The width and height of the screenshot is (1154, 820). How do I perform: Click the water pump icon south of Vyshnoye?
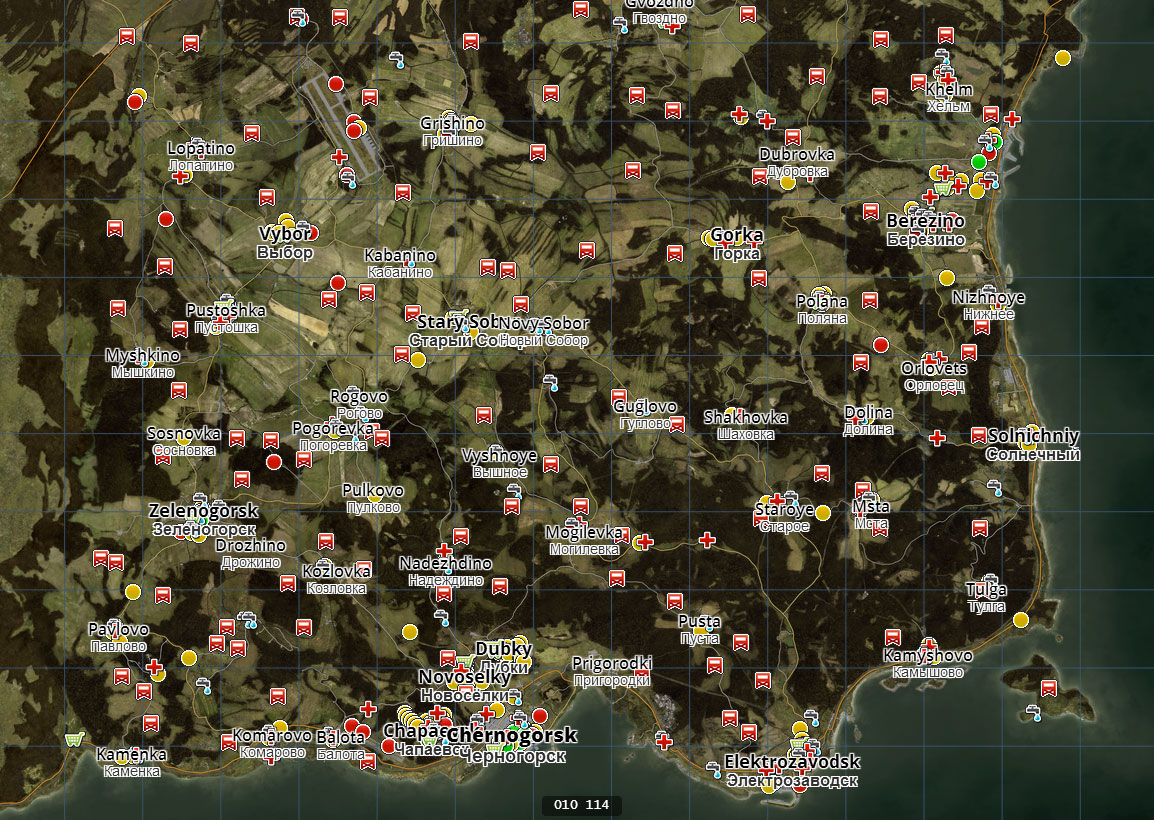point(514,491)
